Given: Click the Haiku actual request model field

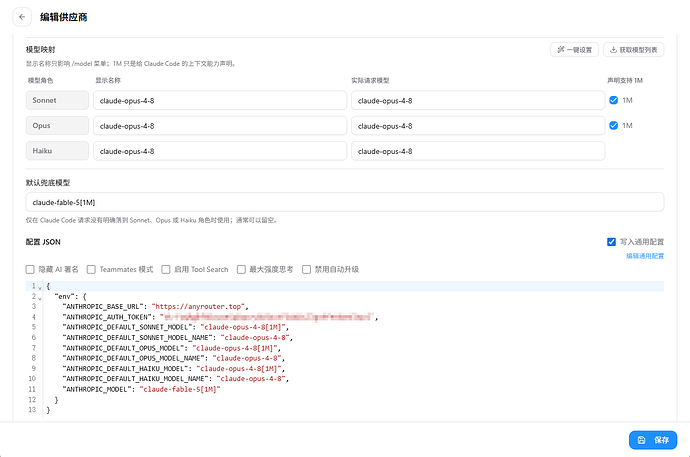Looking at the screenshot, I should [478, 151].
